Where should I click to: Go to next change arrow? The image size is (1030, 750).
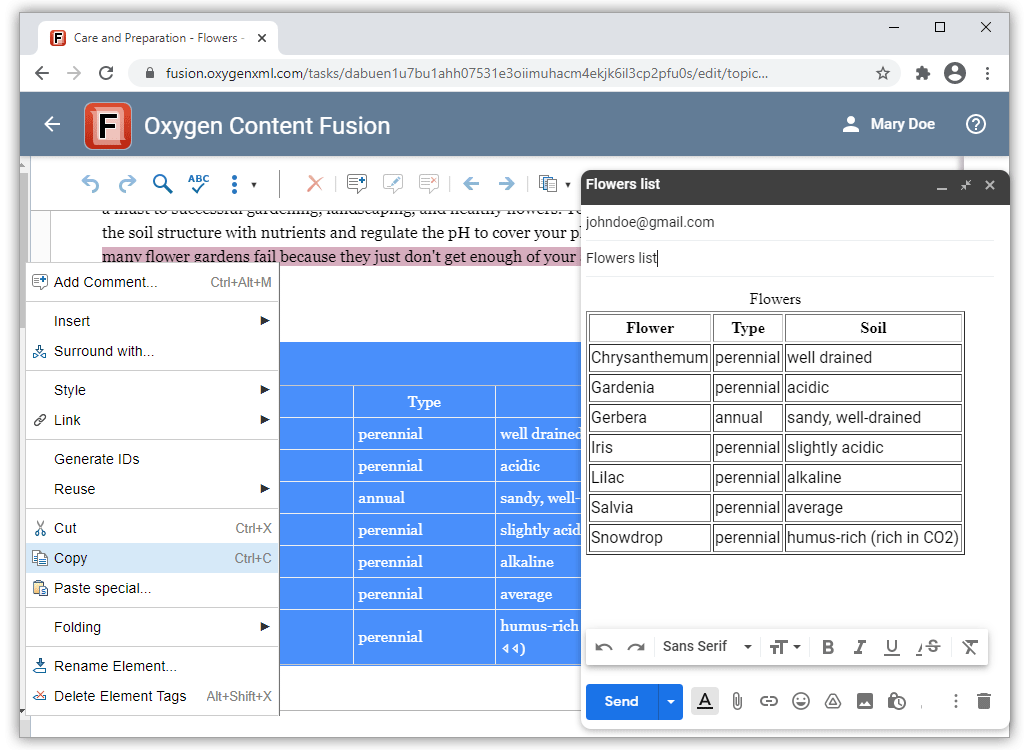[506, 184]
